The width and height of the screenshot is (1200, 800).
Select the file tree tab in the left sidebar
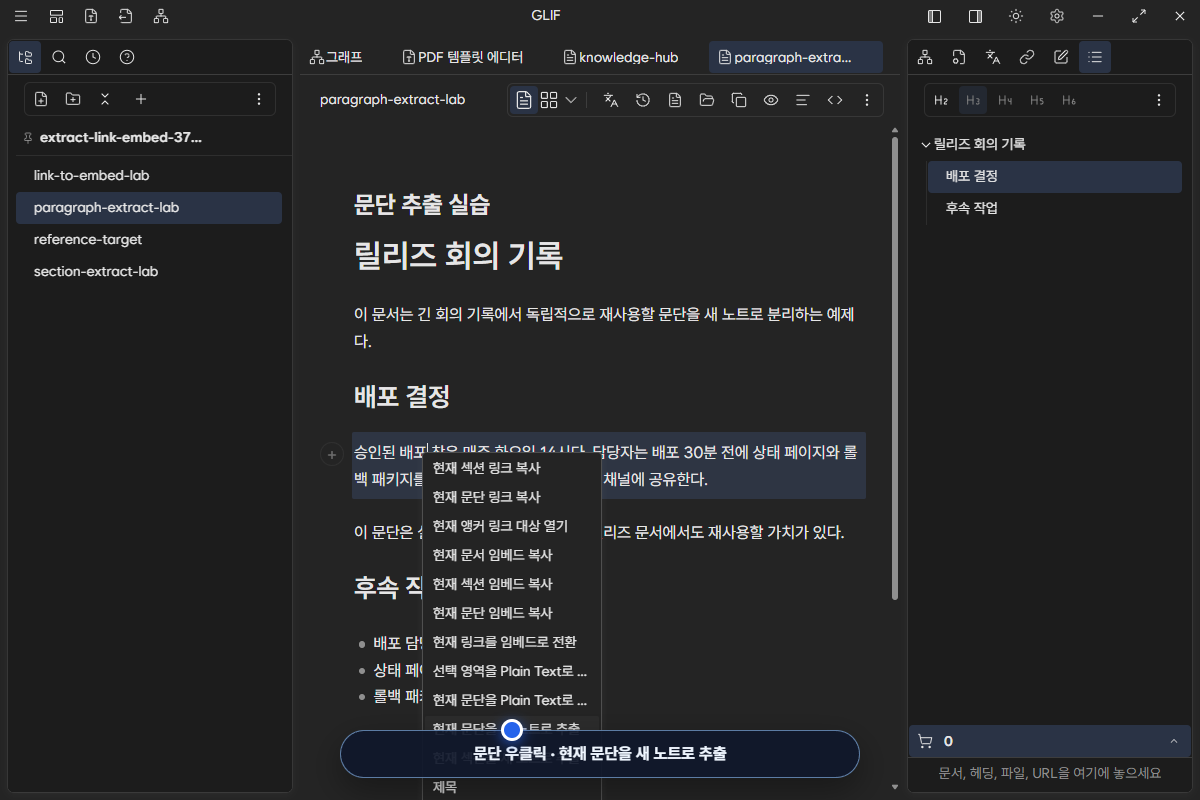25,57
